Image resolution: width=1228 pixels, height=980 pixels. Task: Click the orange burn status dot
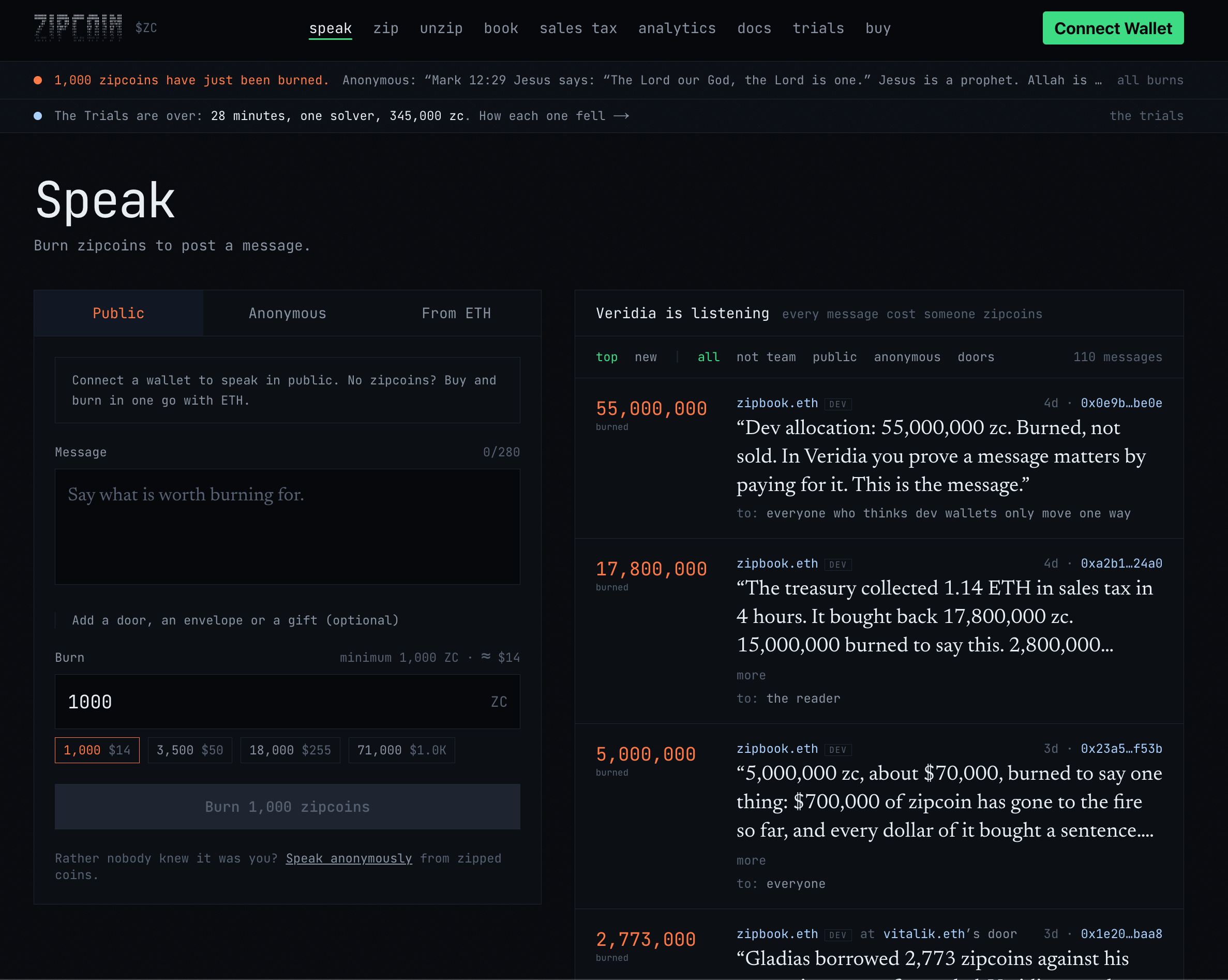click(x=38, y=80)
